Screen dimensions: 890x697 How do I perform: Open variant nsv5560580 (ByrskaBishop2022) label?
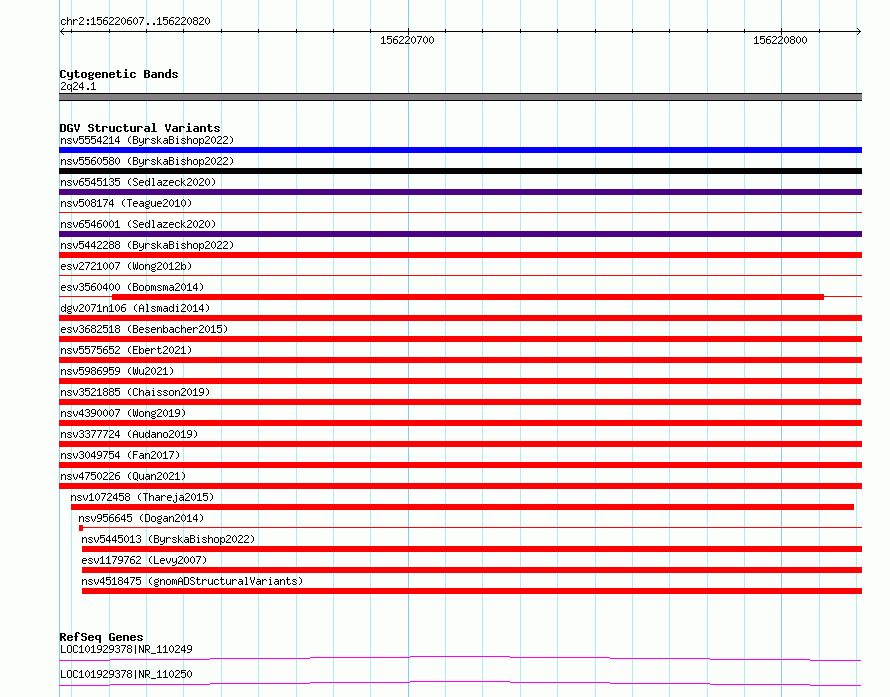[147, 161]
